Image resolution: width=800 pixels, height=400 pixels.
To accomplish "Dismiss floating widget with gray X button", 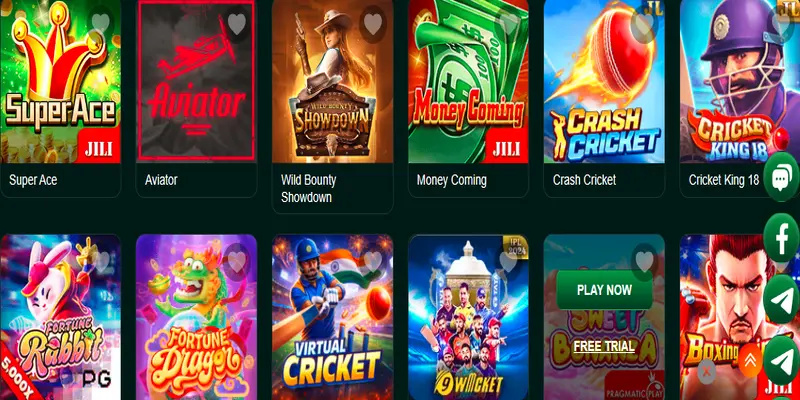I will coord(707,371).
